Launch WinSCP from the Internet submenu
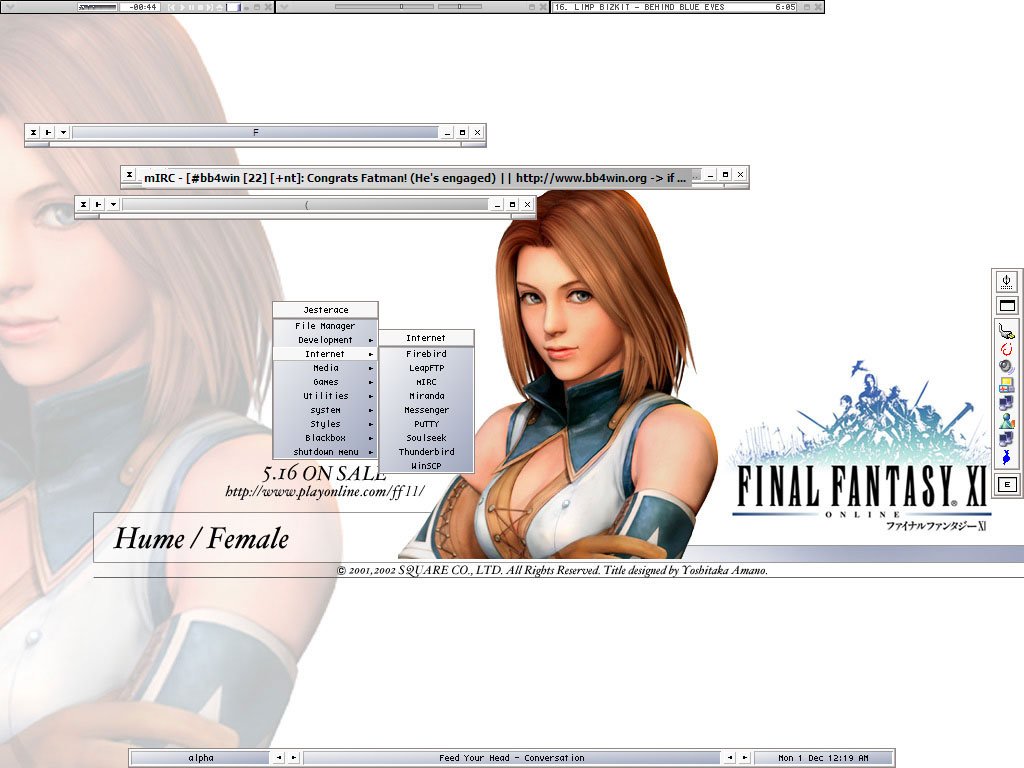Viewport: 1024px width, 768px height. pos(426,466)
